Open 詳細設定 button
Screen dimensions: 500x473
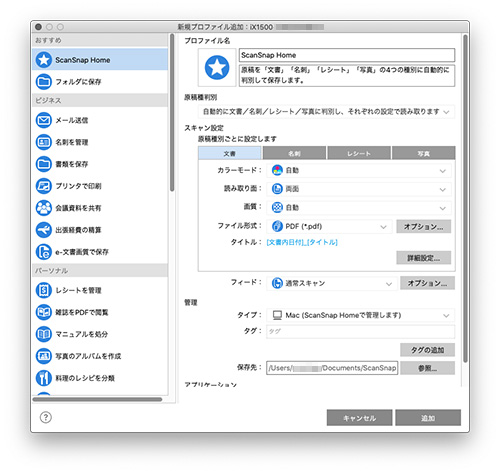coord(424,258)
